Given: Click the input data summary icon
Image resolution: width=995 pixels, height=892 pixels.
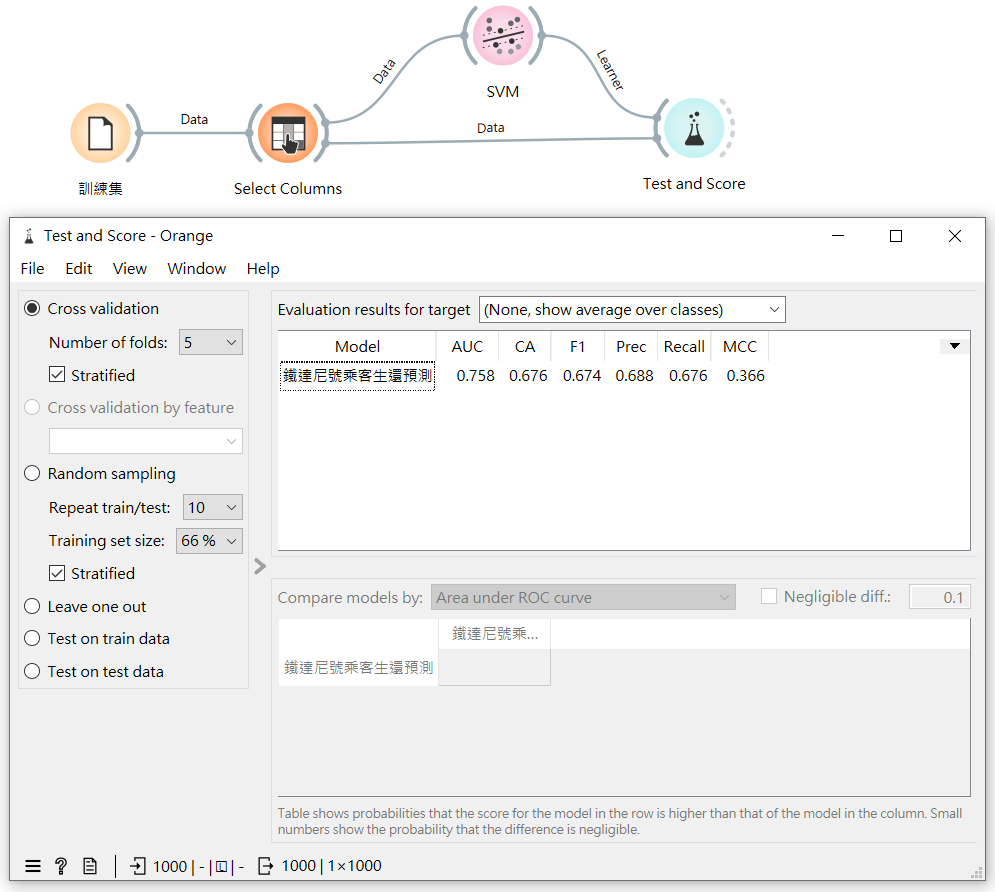Looking at the screenshot, I should coord(138,866).
